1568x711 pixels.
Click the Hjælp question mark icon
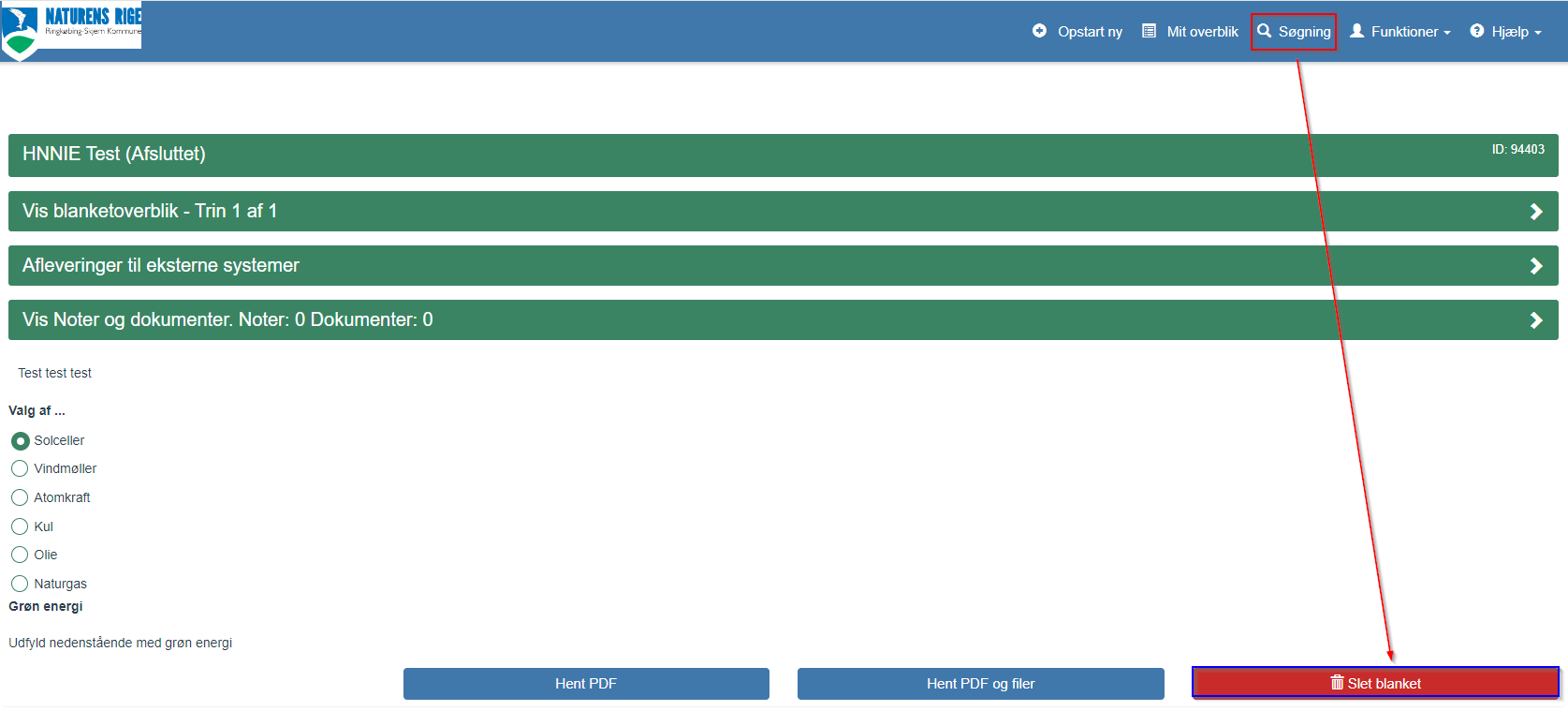pyautogui.click(x=1477, y=31)
